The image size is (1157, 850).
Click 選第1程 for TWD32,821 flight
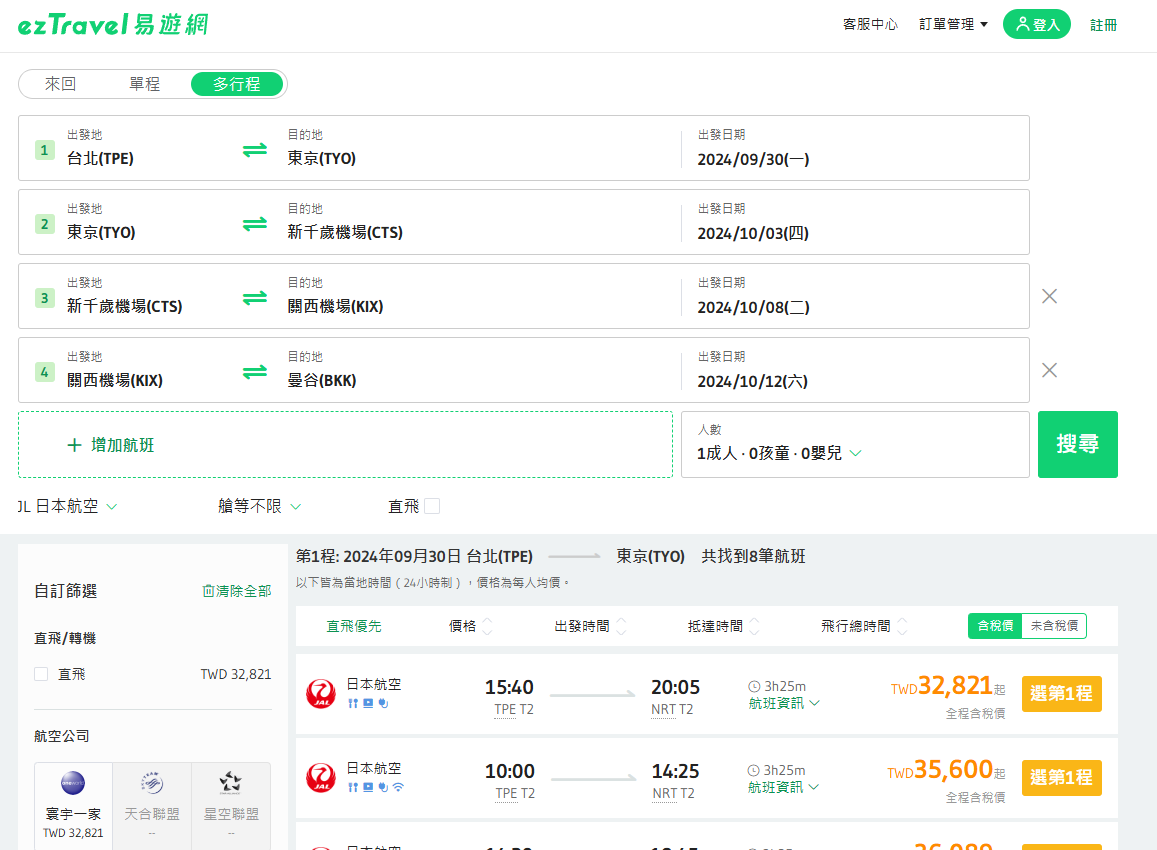coord(1061,694)
